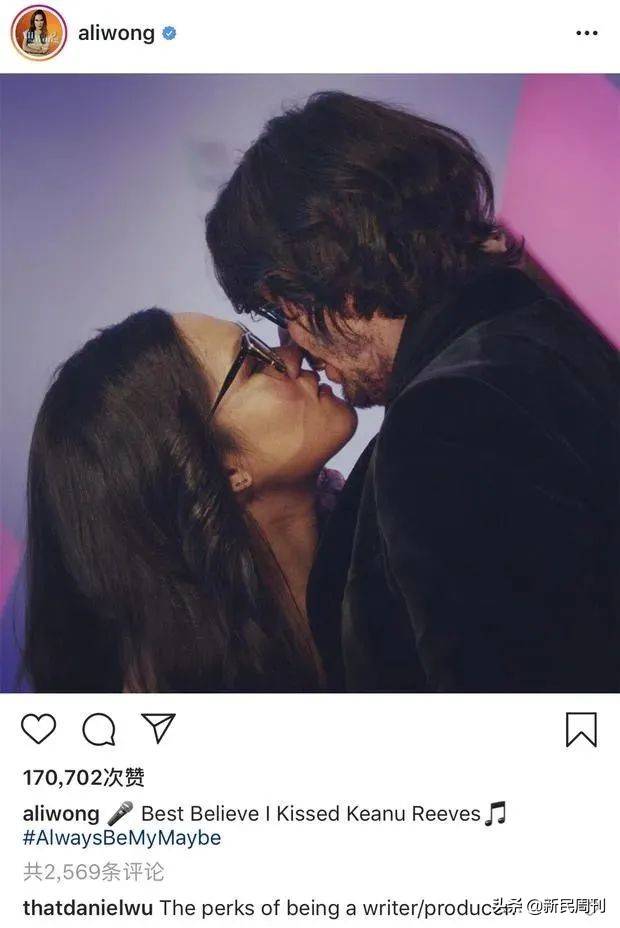This screenshot has width=620, height=928.
Task: Visit thatdanielwu's profile from the comment
Action: (88, 907)
